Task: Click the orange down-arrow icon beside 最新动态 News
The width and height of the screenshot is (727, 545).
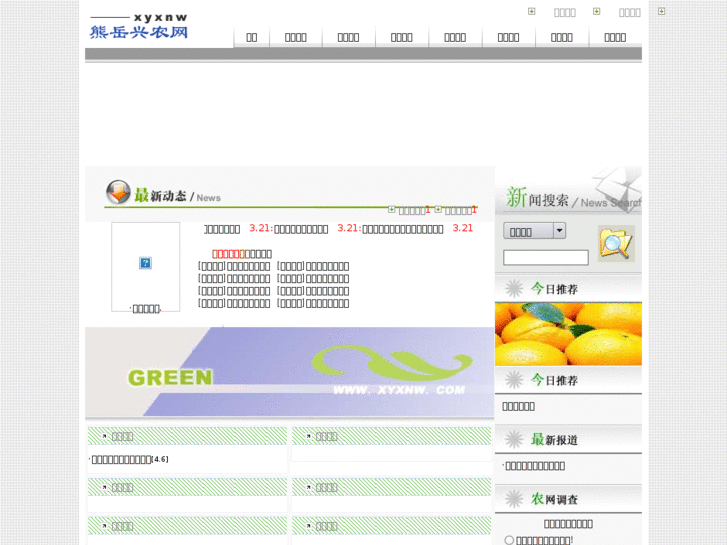Action: tap(118, 192)
